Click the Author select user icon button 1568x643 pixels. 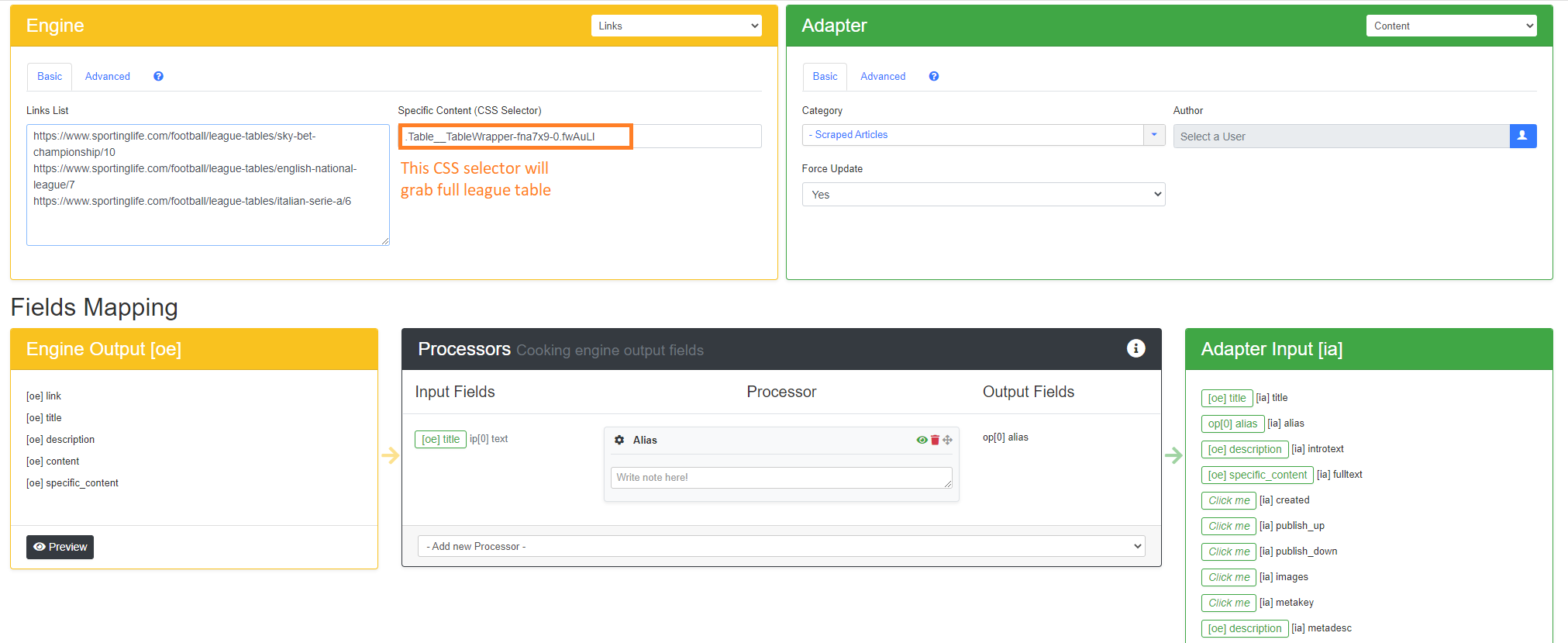(x=1522, y=136)
